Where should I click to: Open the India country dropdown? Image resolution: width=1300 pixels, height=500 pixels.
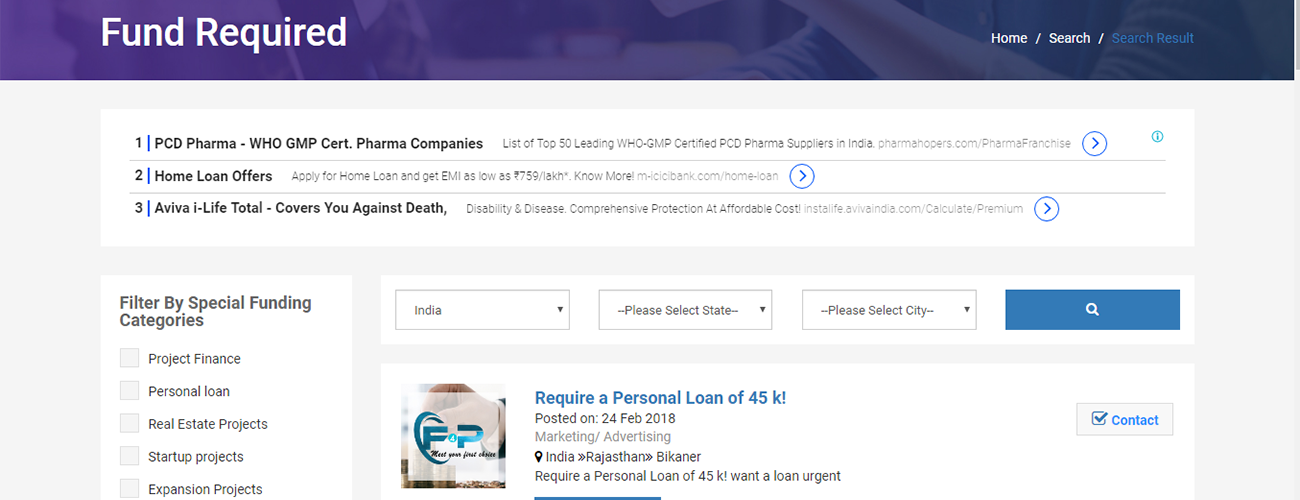[x=483, y=310]
